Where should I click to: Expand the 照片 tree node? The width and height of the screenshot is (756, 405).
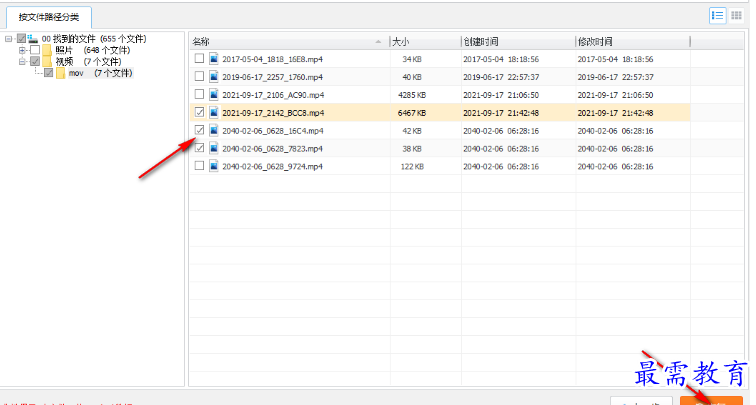22,50
